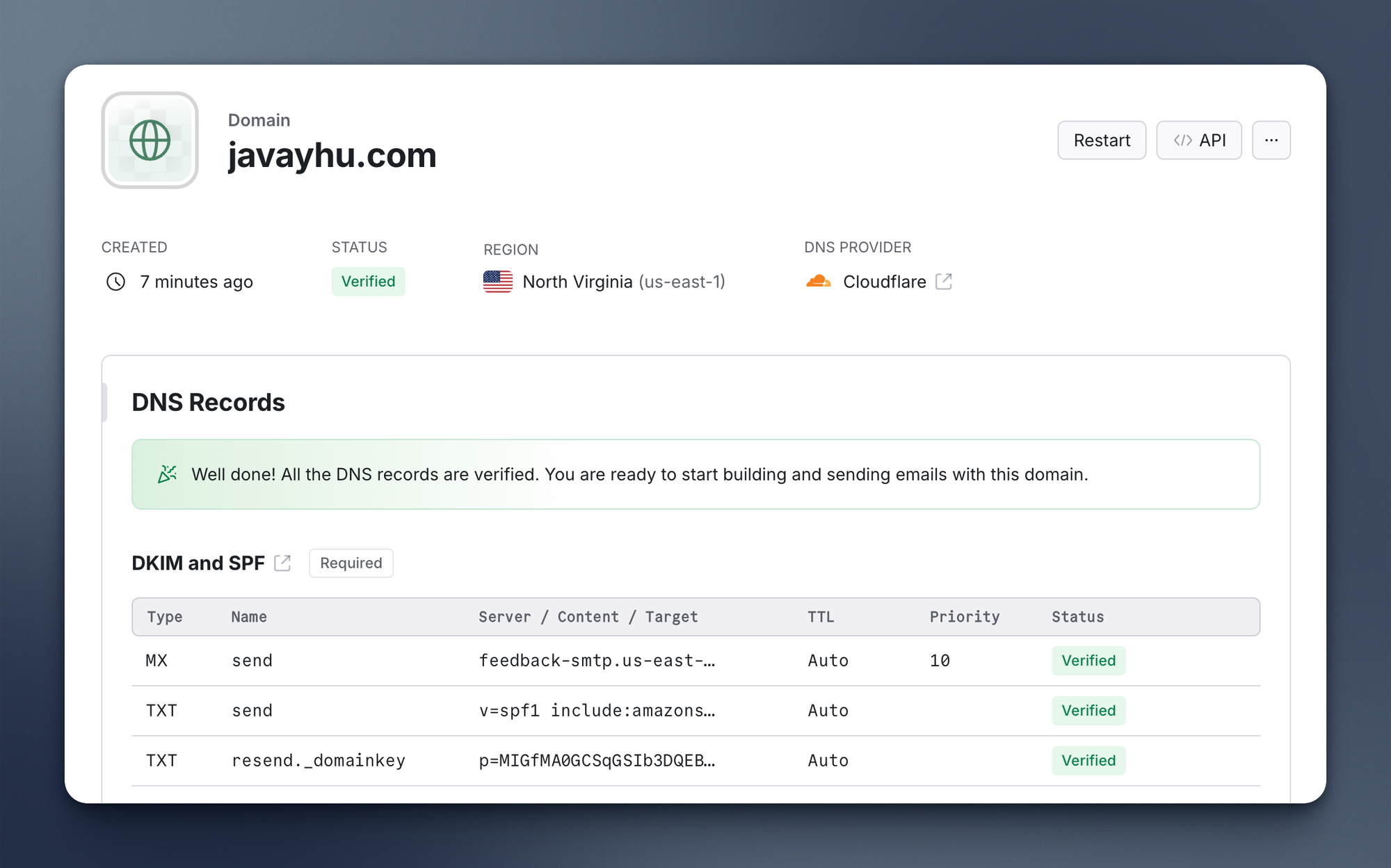
Task: Click the clock icon beside created time
Action: click(115, 282)
